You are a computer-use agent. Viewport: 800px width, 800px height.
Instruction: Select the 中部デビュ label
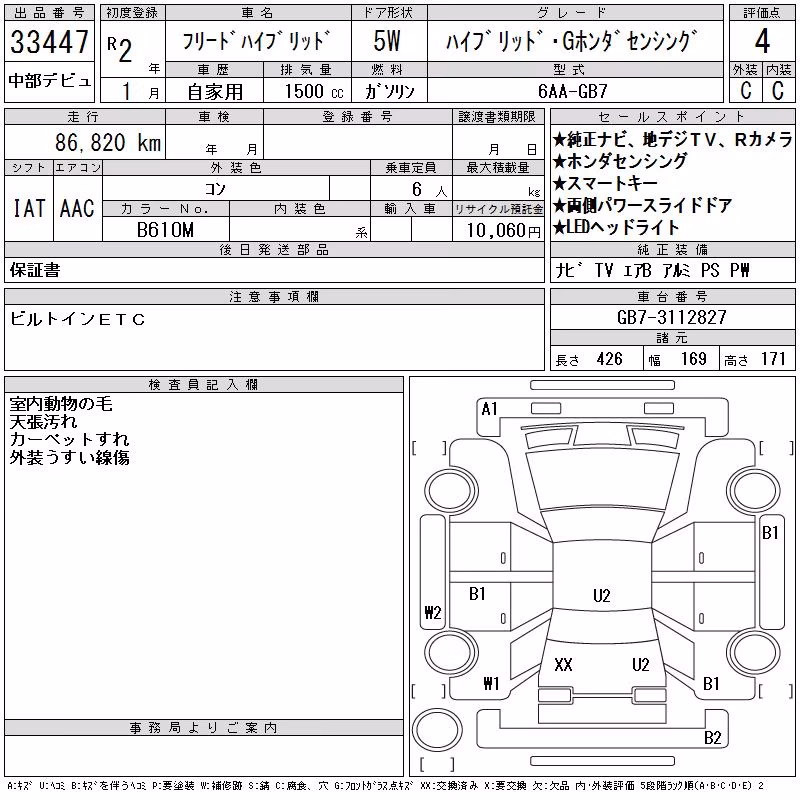point(49,81)
